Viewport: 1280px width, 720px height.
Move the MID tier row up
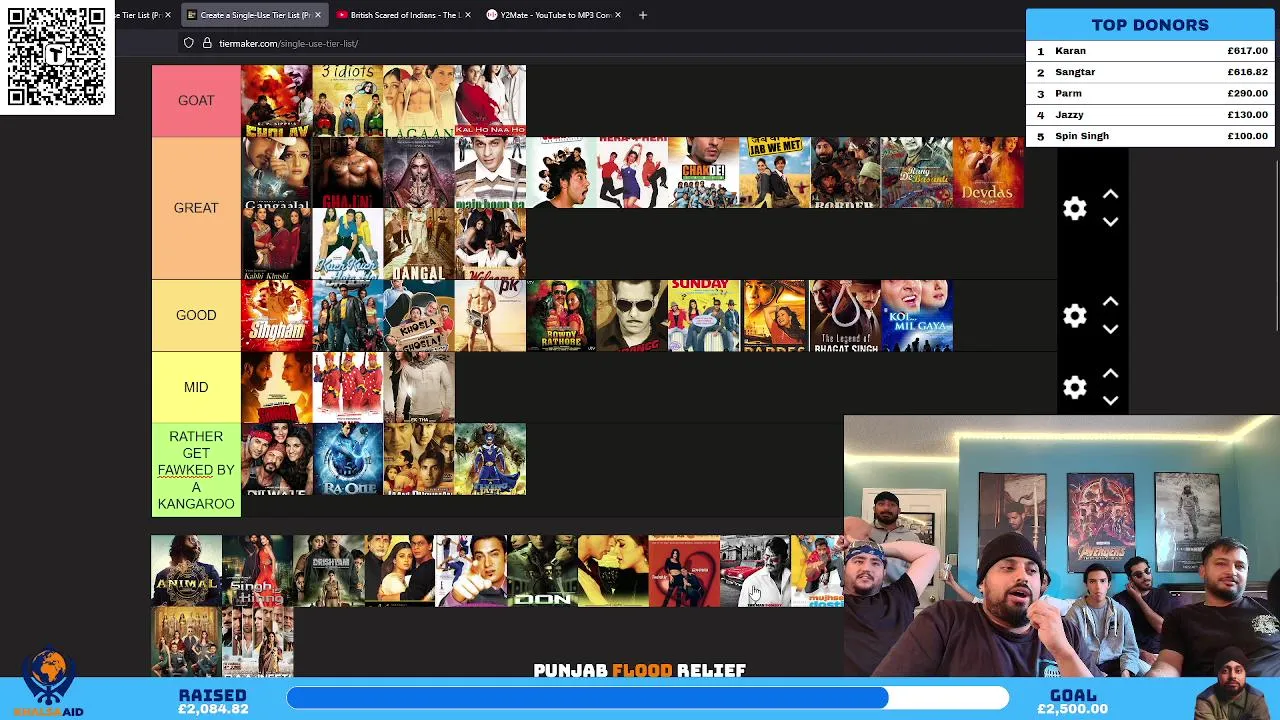click(1110, 374)
